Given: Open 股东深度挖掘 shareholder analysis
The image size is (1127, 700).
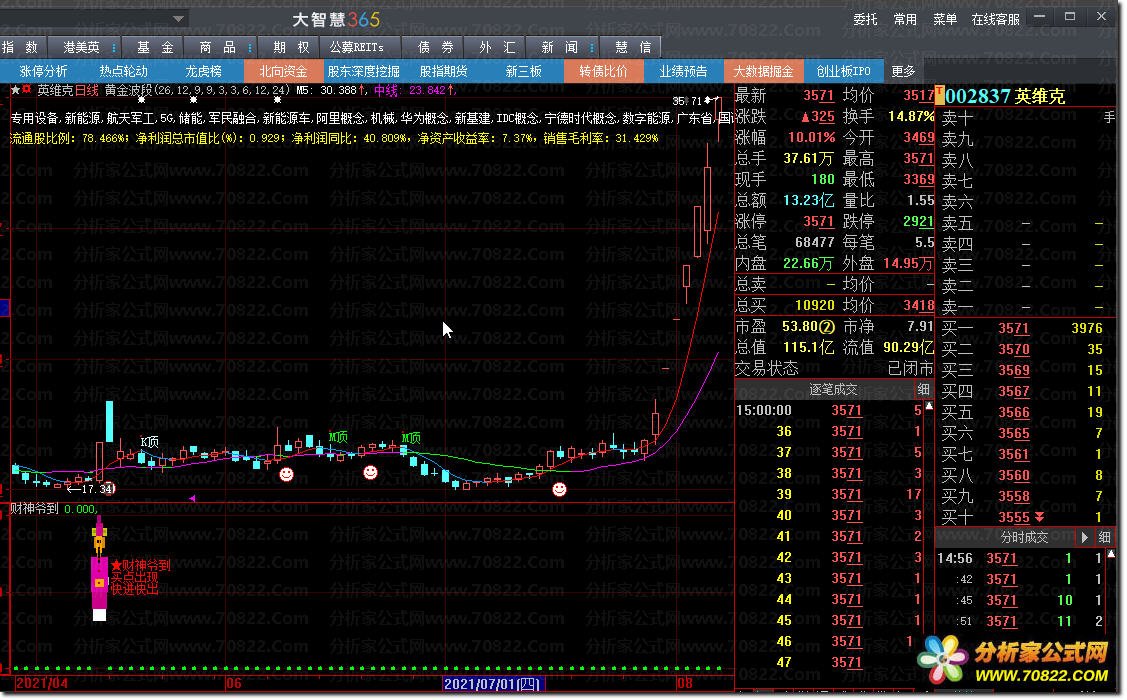Looking at the screenshot, I should pyautogui.click(x=364, y=71).
